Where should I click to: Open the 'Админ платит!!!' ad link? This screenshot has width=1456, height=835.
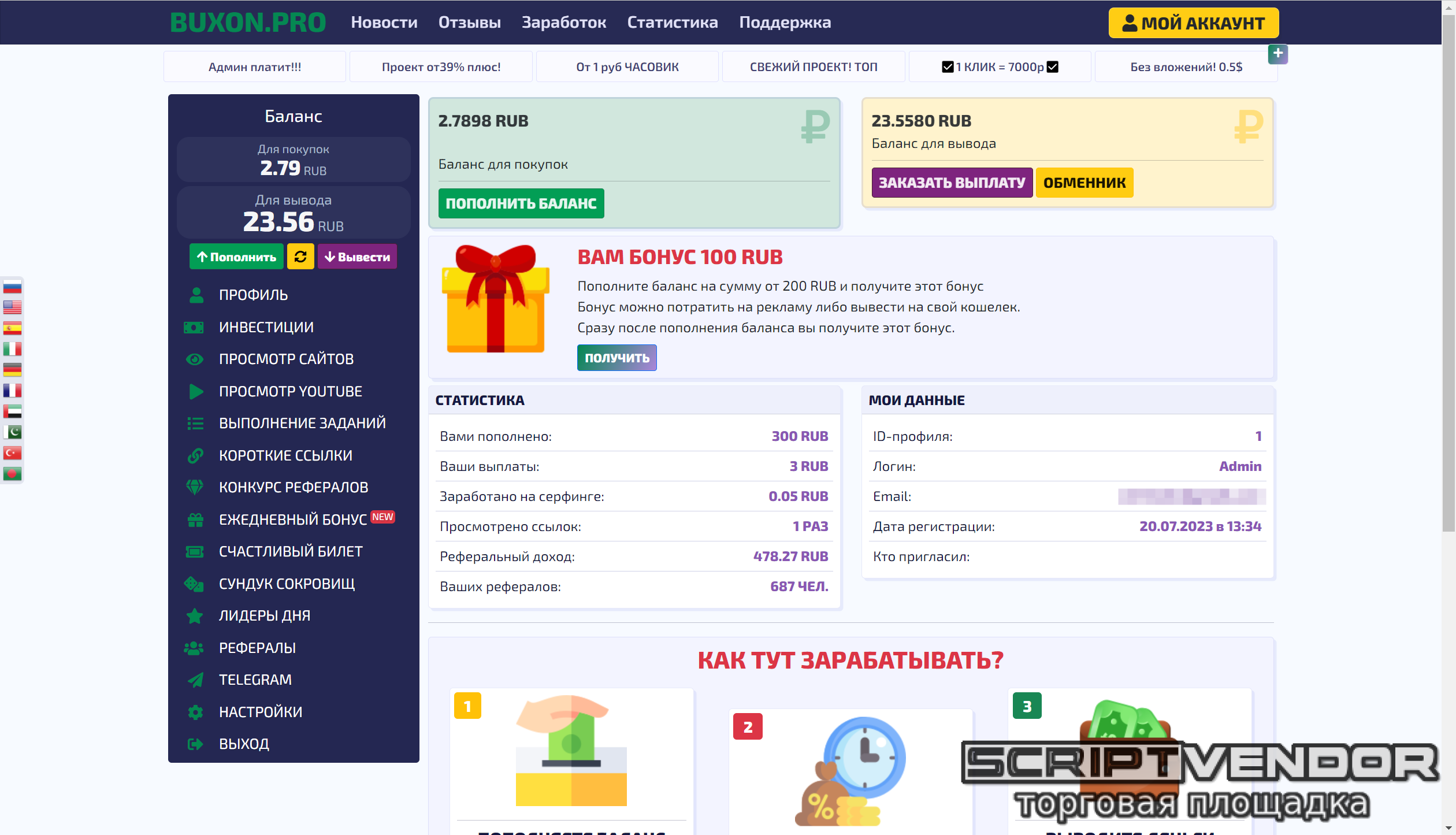[x=255, y=66]
